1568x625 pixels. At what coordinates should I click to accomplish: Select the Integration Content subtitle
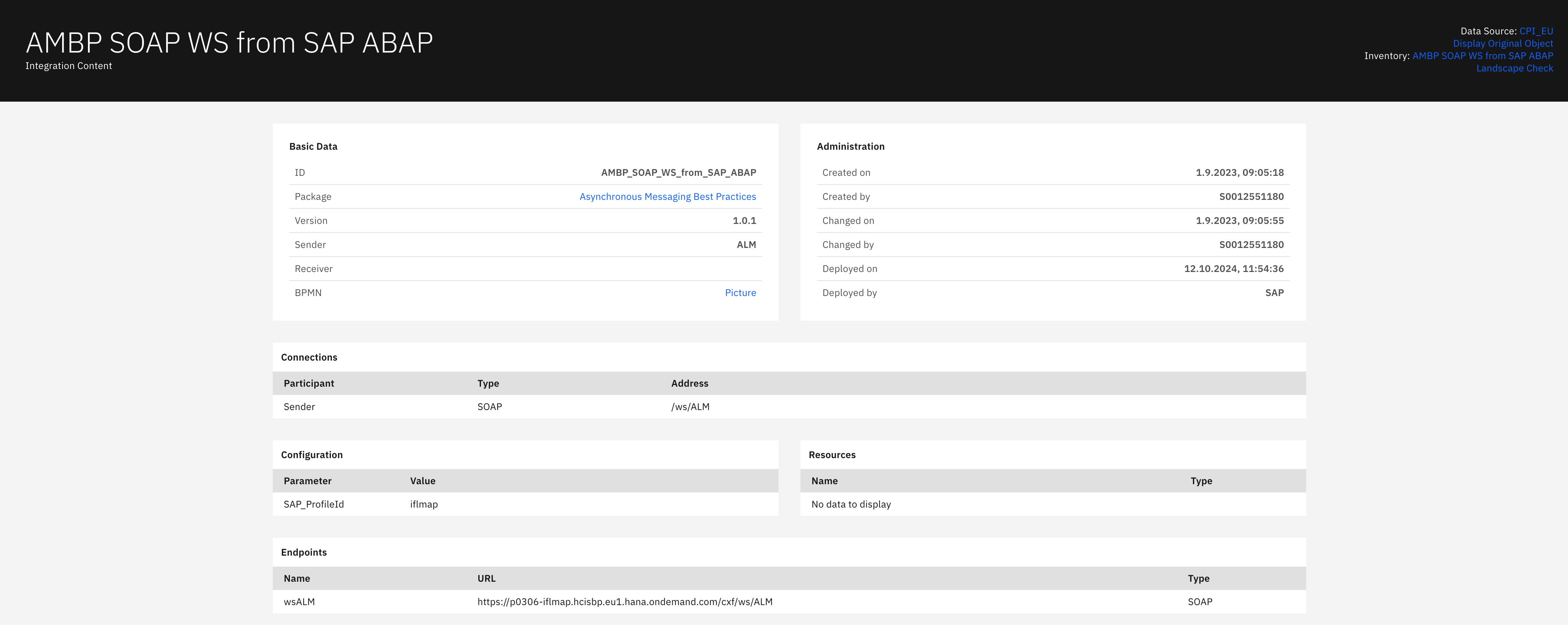coord(69,66)
